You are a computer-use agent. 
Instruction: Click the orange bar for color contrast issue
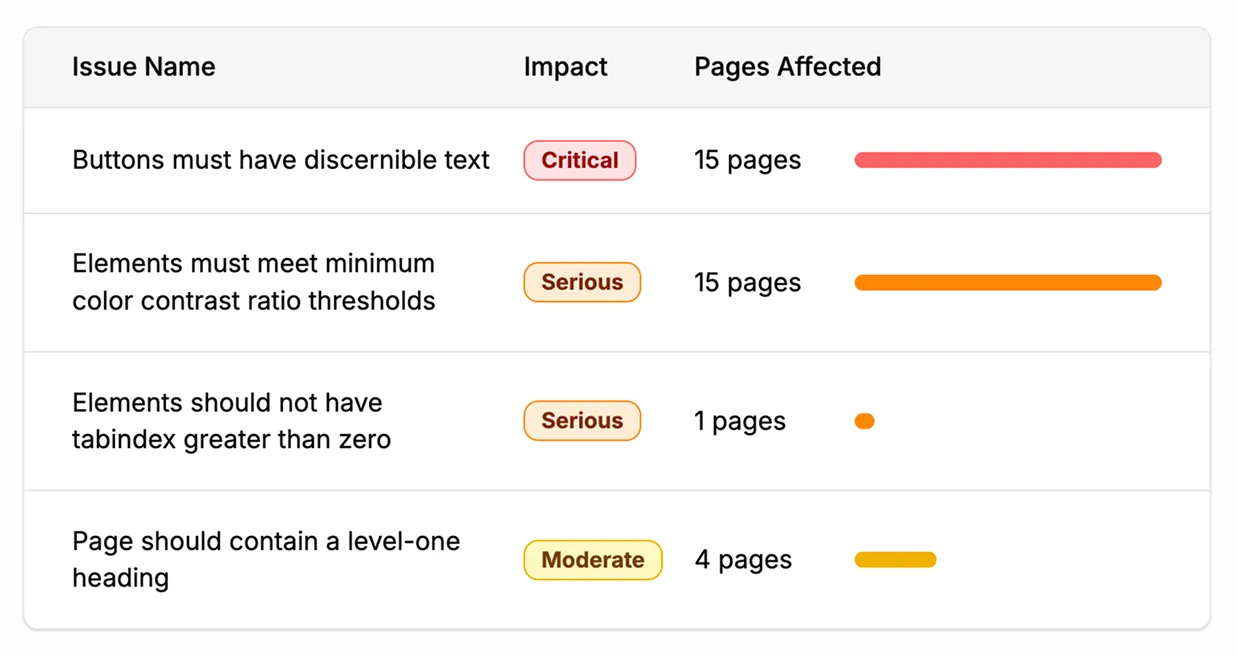(1007, 282)
